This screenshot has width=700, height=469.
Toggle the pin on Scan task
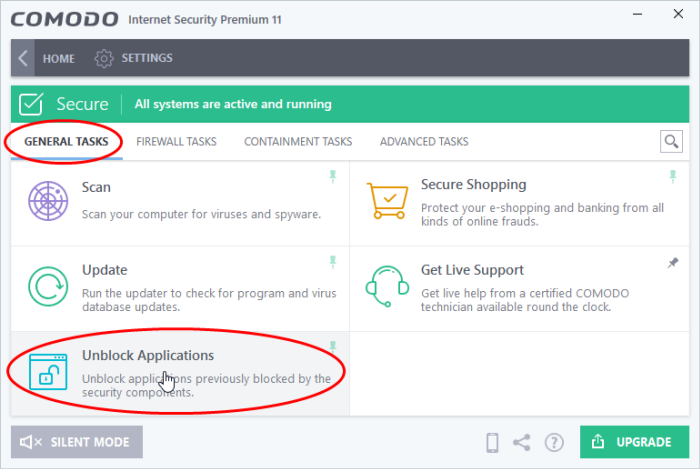[333, 177]
